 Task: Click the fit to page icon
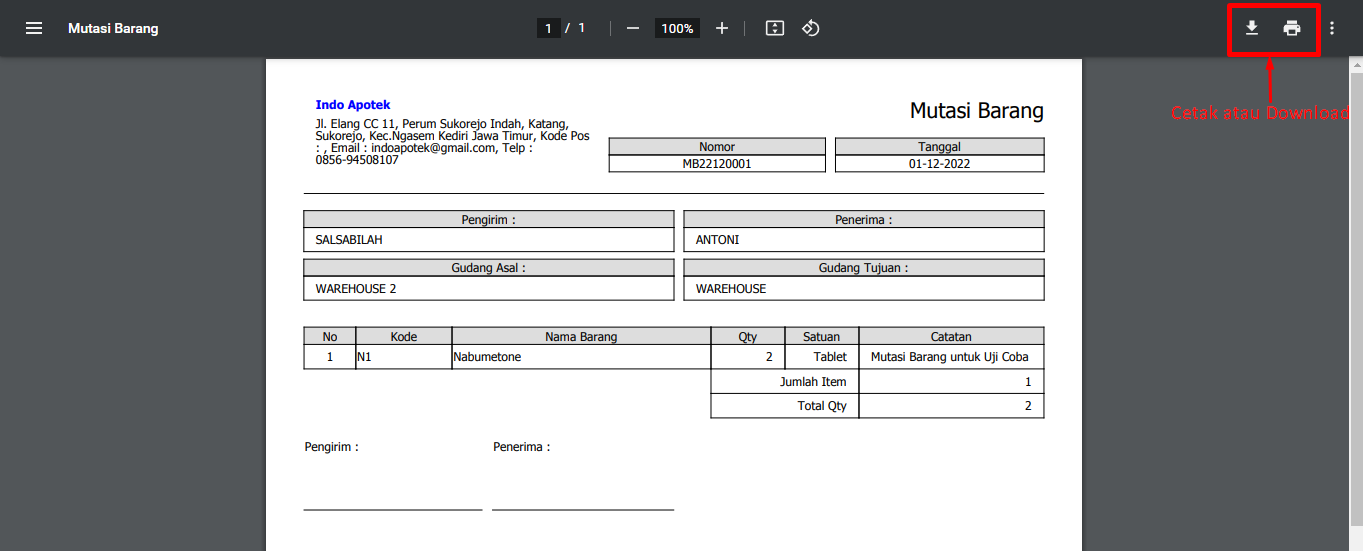point(774,28)
